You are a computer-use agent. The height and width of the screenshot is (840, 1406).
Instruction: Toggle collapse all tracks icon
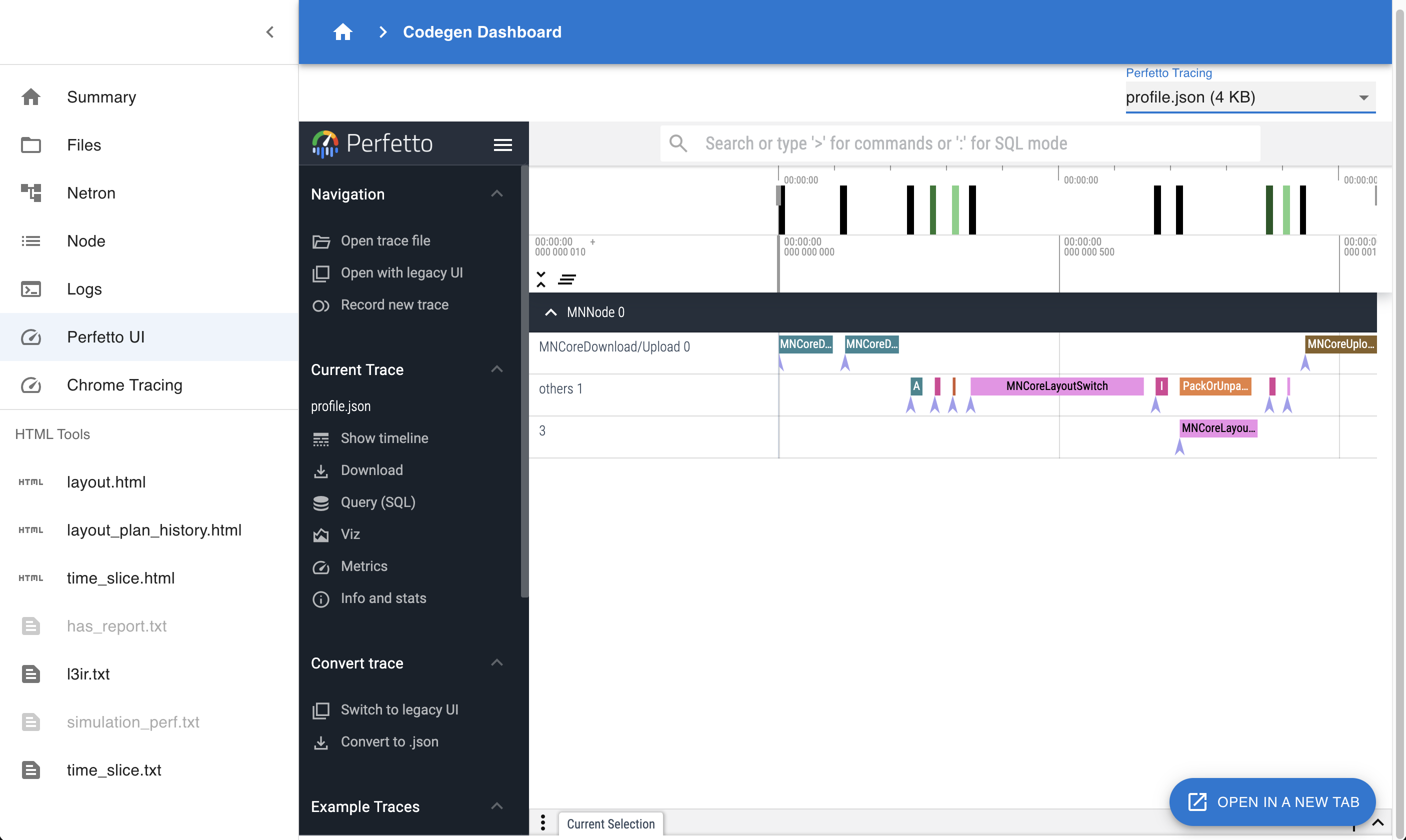(x=541, y=279)
